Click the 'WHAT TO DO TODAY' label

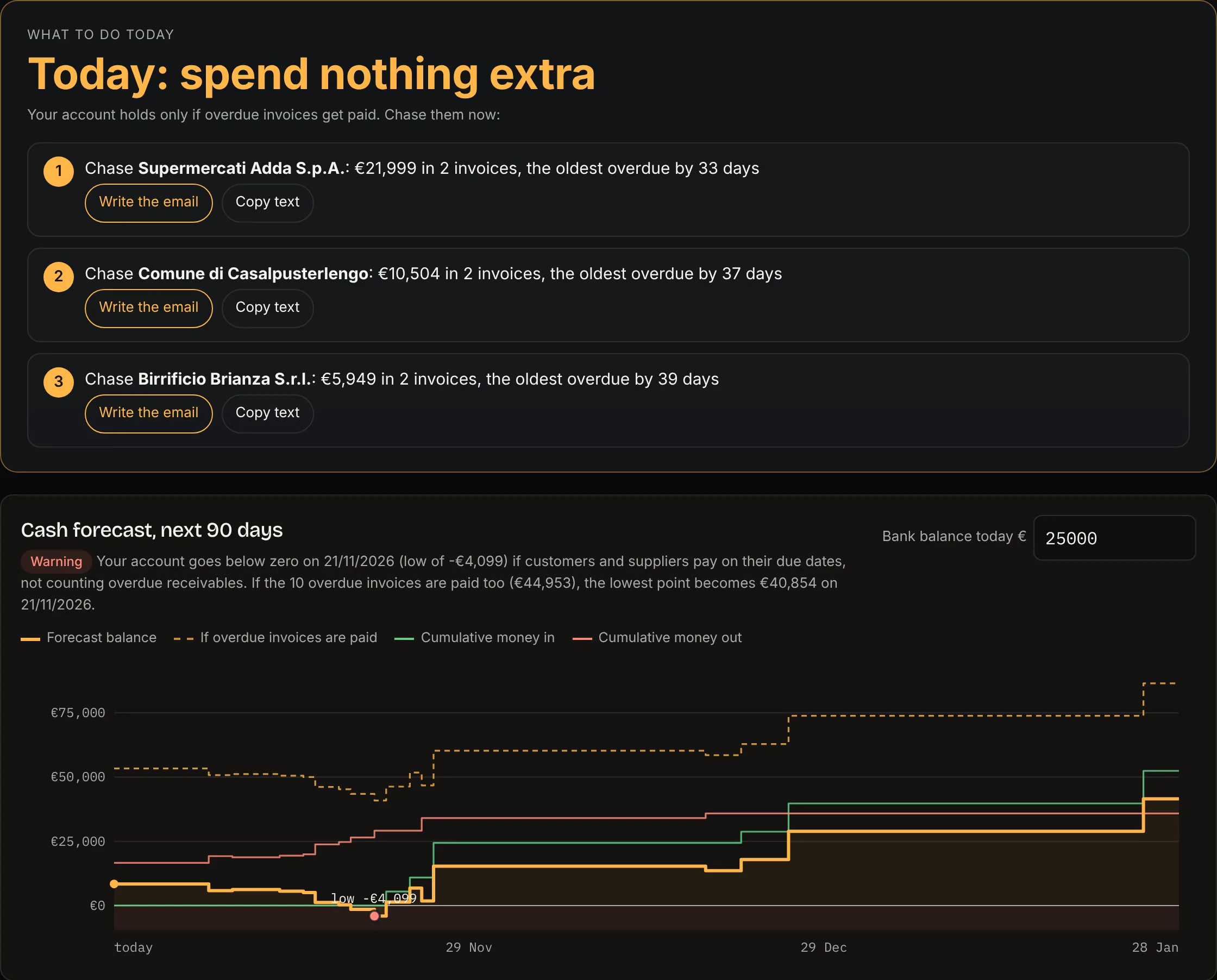click(101, 34)
